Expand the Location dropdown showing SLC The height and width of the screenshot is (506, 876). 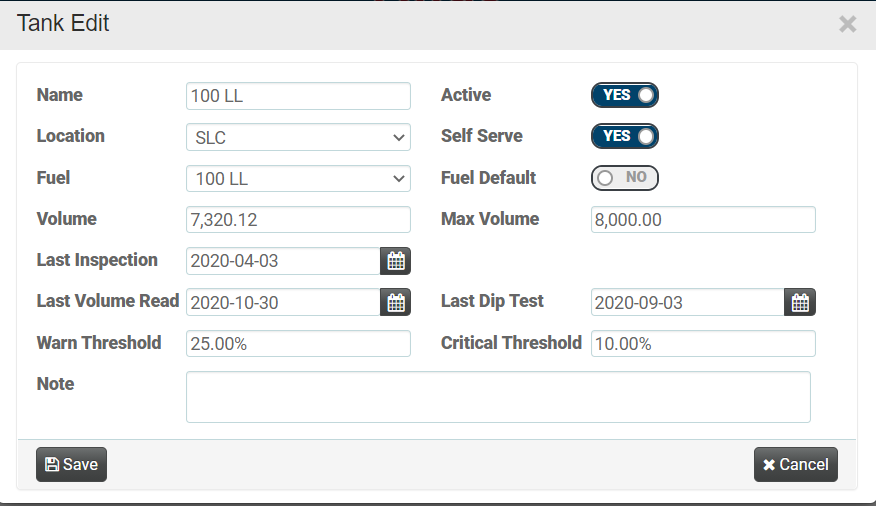tap(298, 137)
